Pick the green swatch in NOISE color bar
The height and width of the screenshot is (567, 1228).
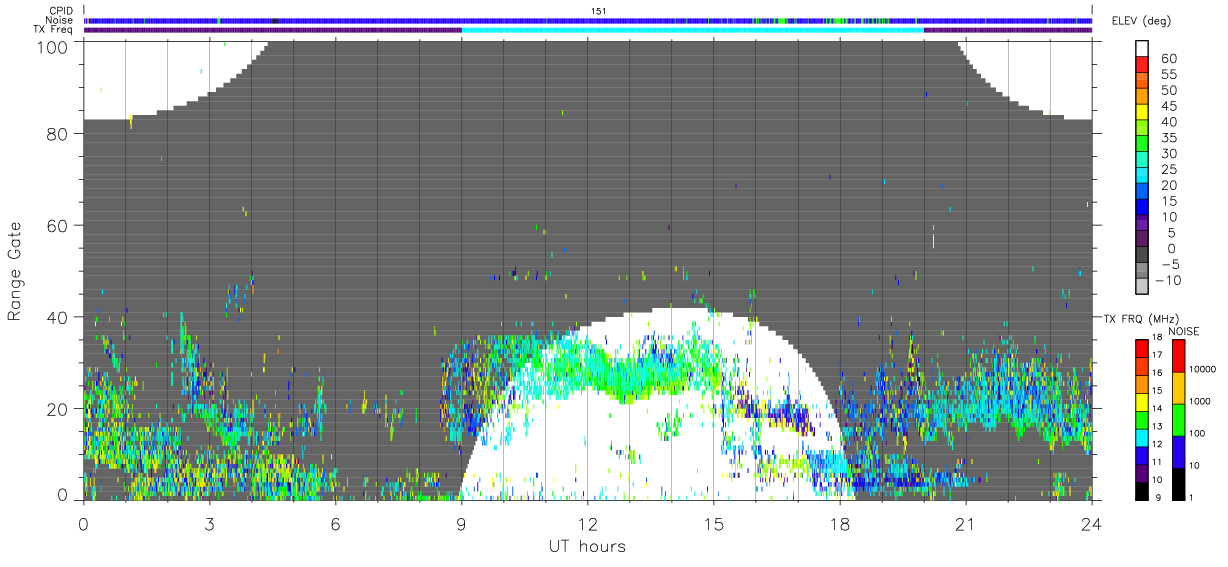click(1178, 420)
